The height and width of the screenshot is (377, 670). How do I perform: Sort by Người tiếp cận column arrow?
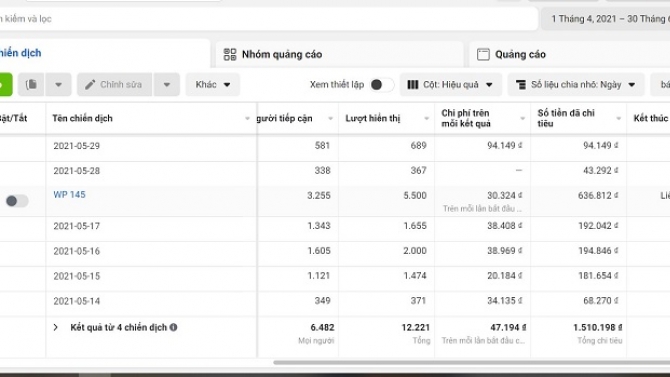point(330,118)
